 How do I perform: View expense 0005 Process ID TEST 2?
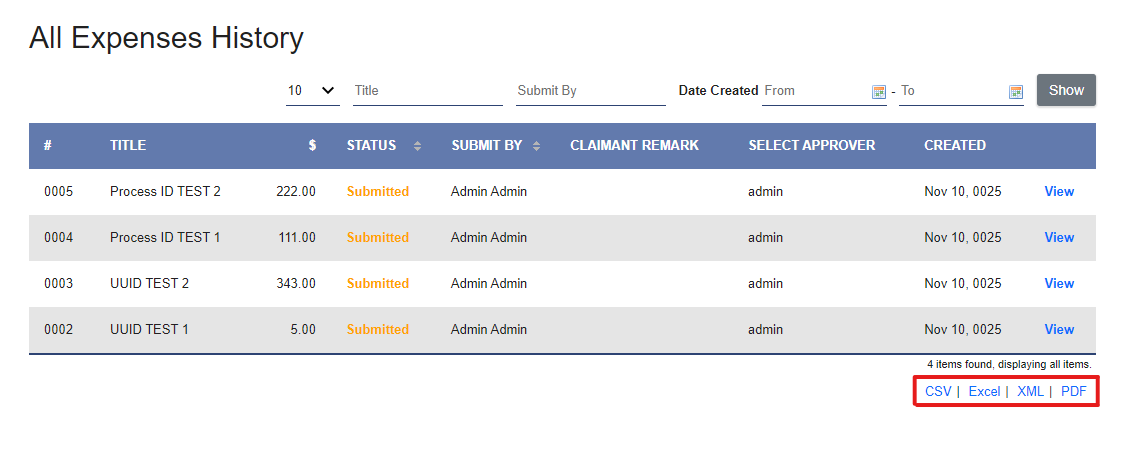pos(1059,191)
